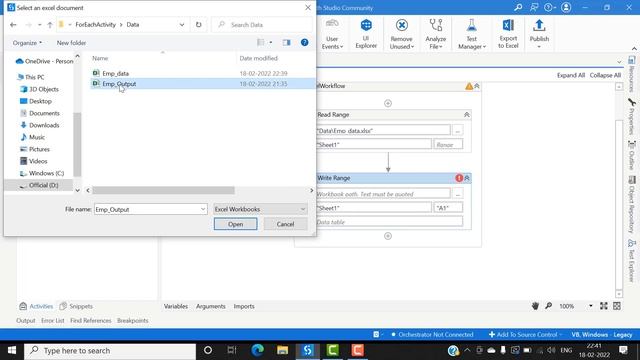Click the Open button in the dialog
Screen dimensions: 640x360
click(236, 224)
